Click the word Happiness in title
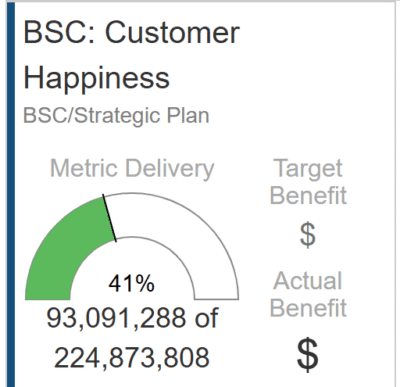The image size is (400, 387). (x=97, y=79)
